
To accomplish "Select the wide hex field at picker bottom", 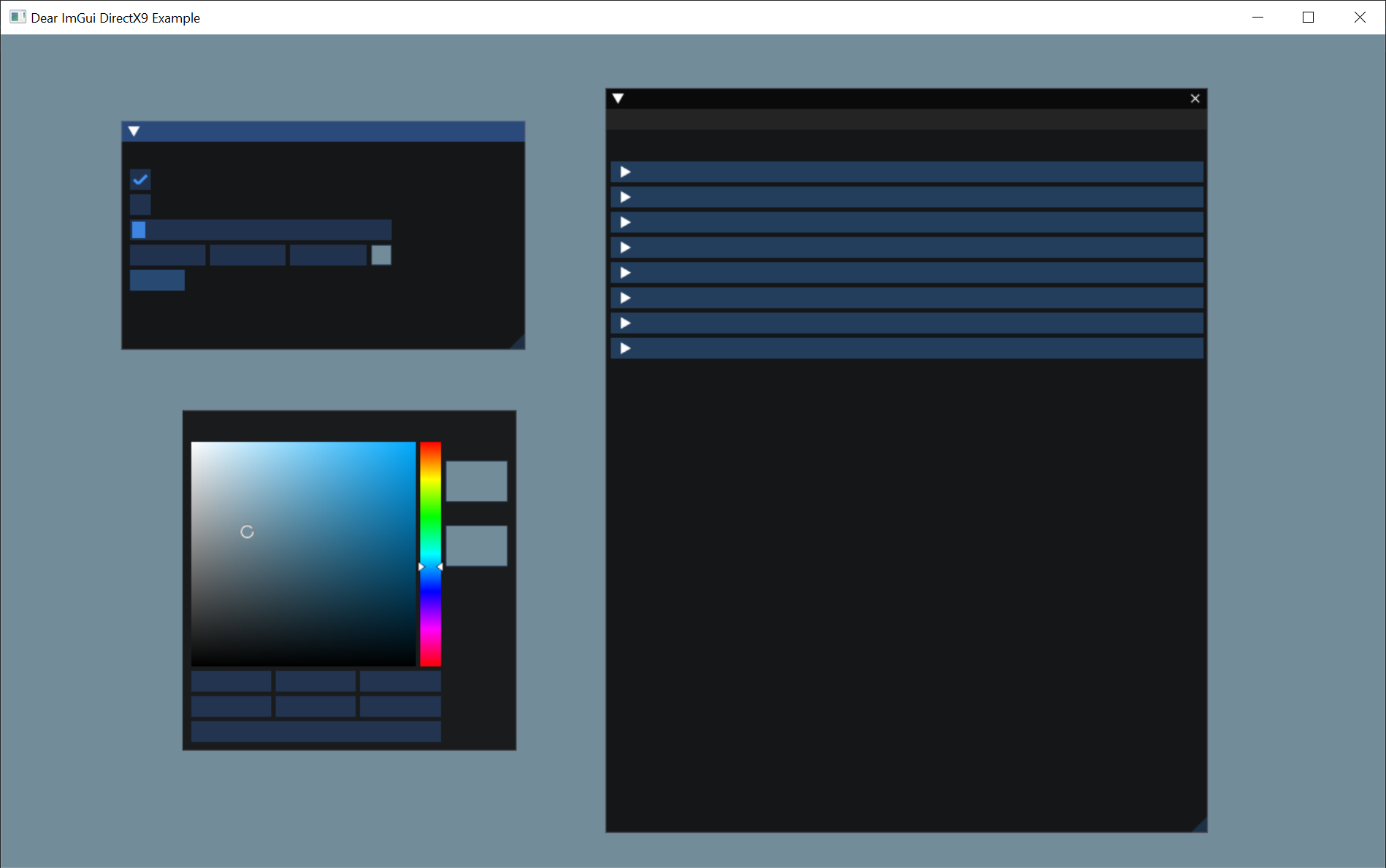I will (315, 731).
